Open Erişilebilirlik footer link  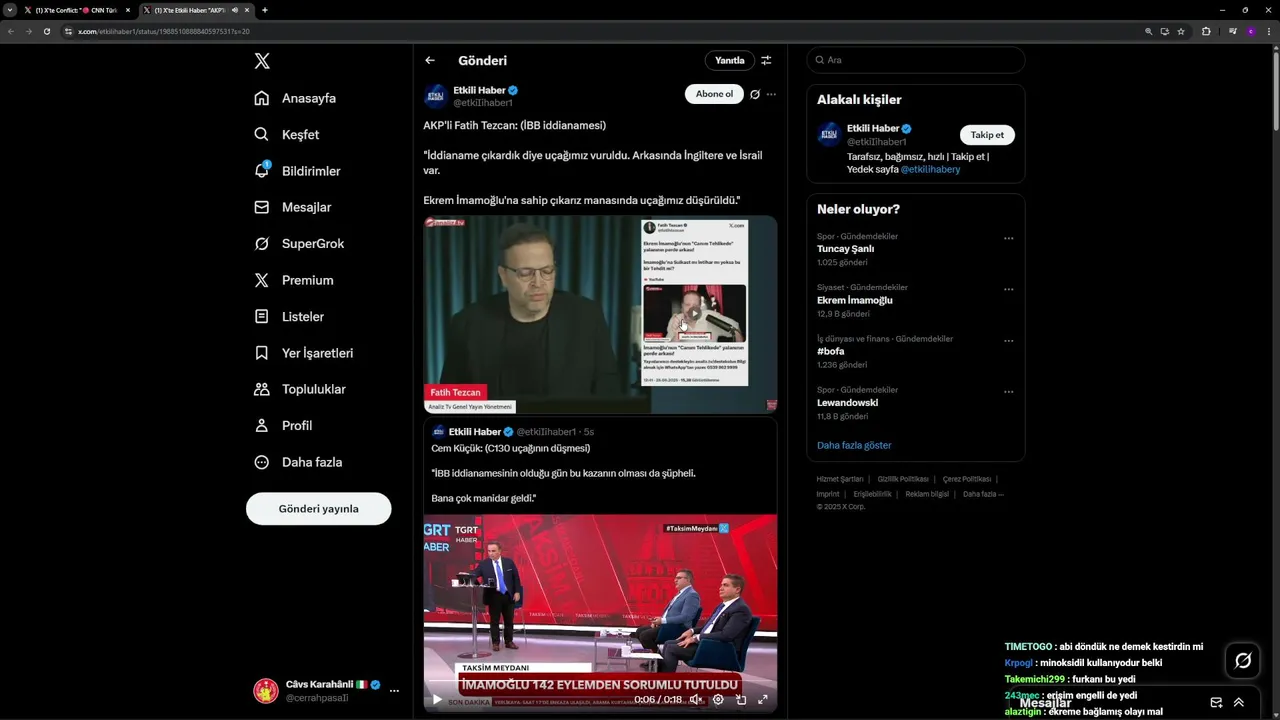point(872,494)
